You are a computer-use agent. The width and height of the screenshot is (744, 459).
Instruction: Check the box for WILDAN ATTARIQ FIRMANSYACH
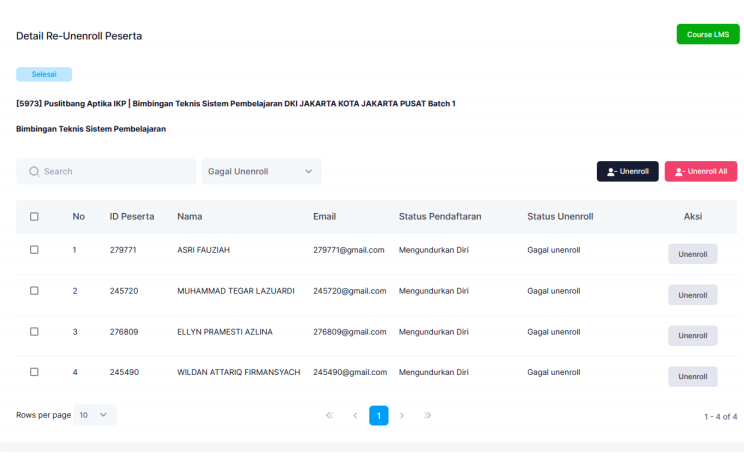point(34,372)
